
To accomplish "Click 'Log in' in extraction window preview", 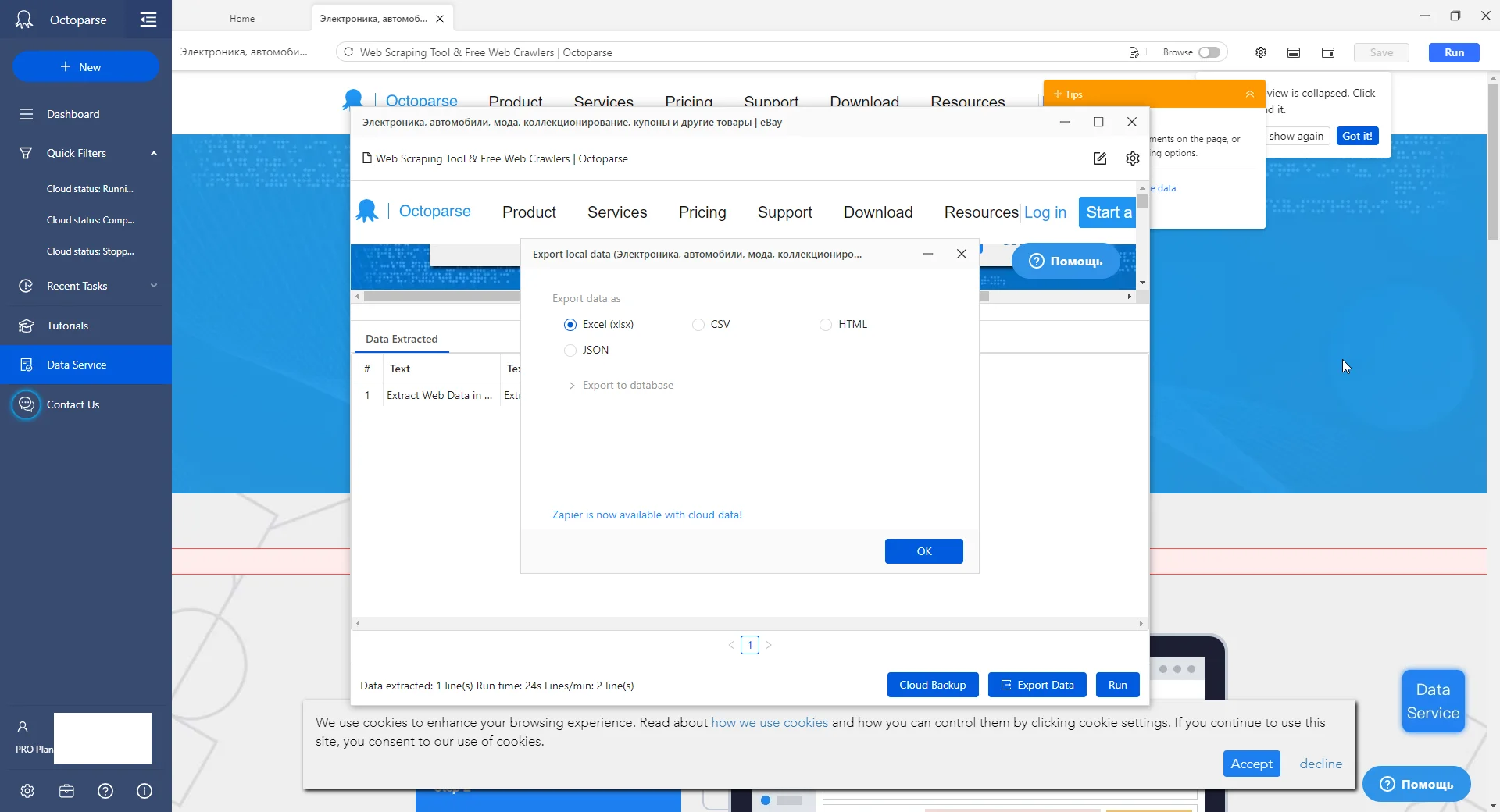I will point(1045,212).
